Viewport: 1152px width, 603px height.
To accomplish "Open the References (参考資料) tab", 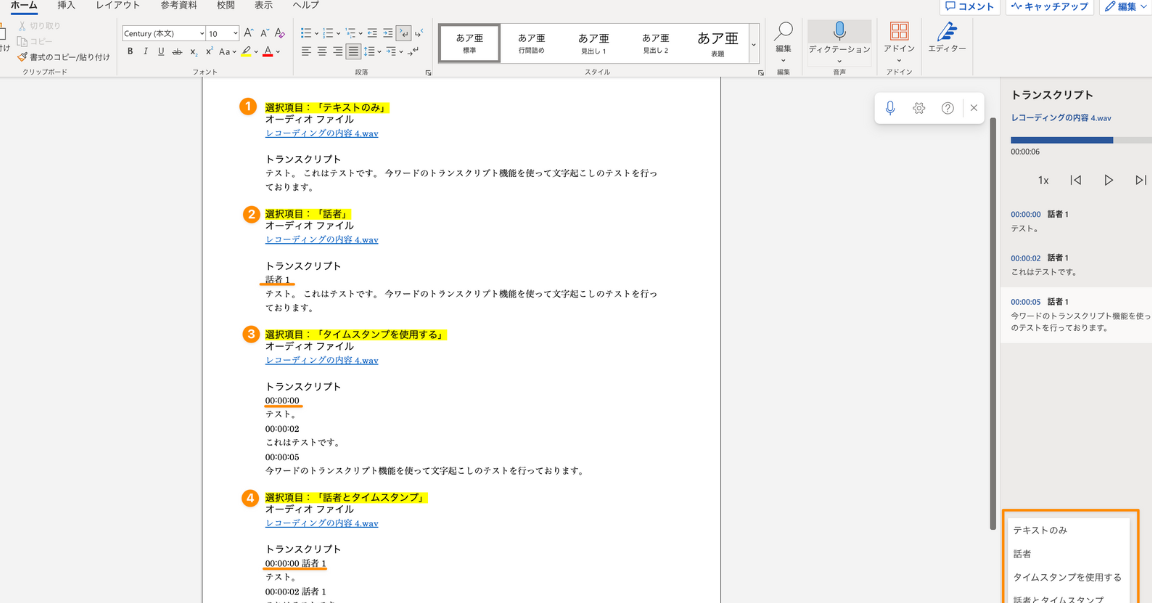I will [179, 5].
